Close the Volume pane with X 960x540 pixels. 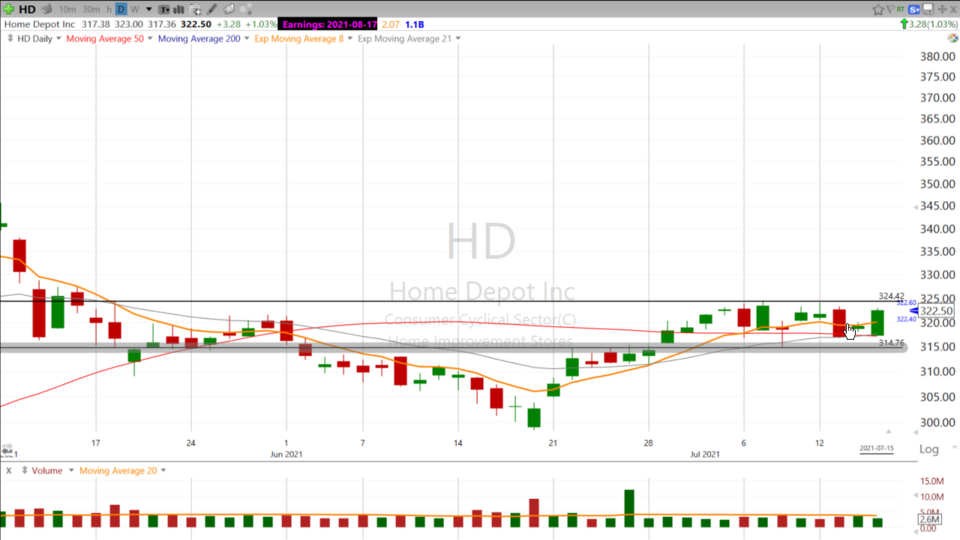[9, 471]
